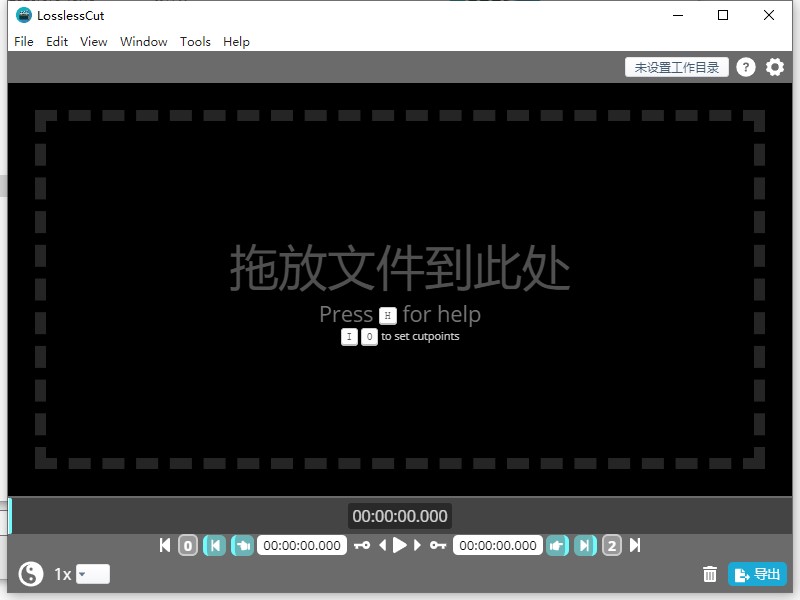Click the set cut start time icon

(238, 545)
